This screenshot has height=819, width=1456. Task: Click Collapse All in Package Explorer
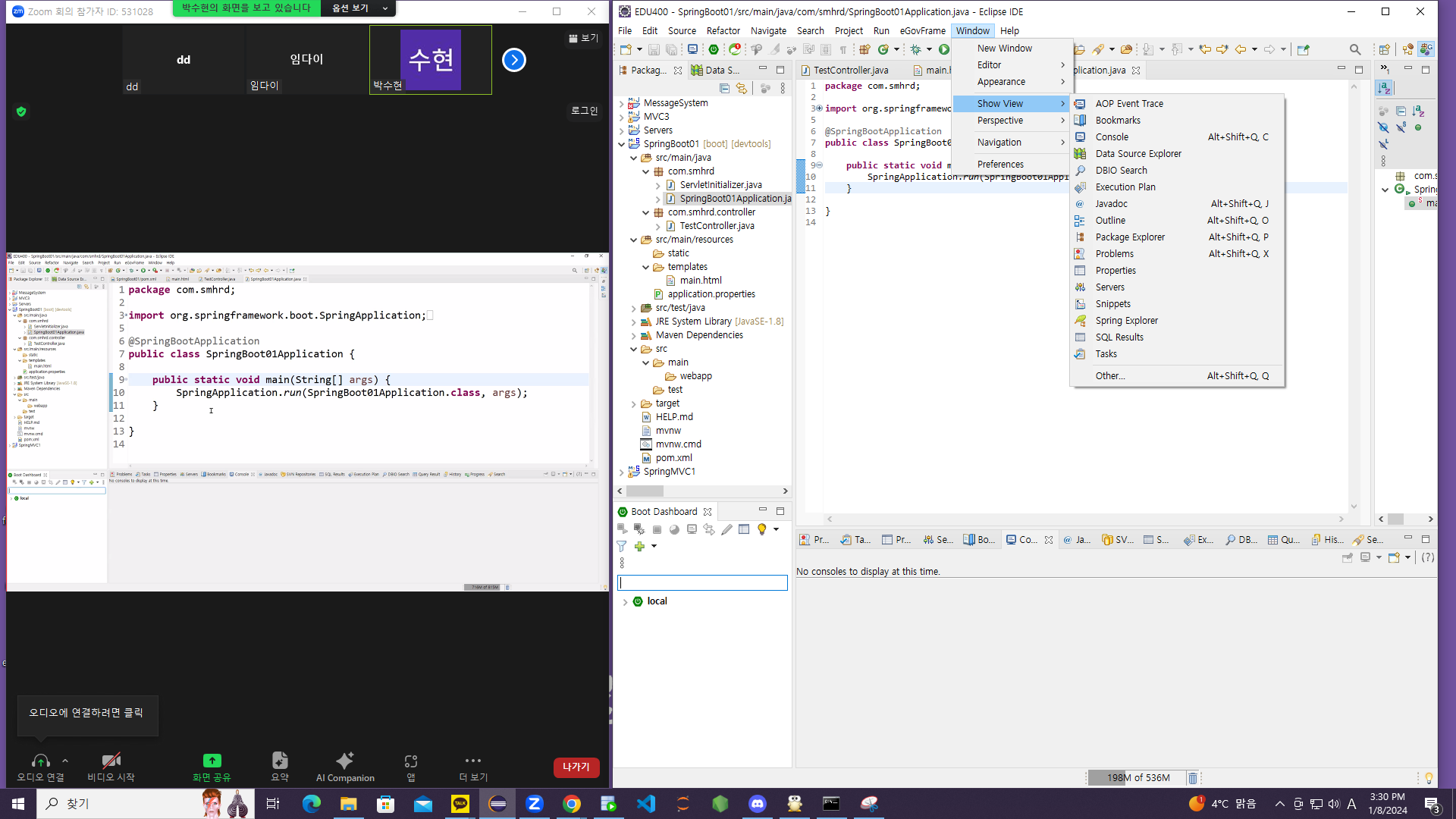pos(724,89)
